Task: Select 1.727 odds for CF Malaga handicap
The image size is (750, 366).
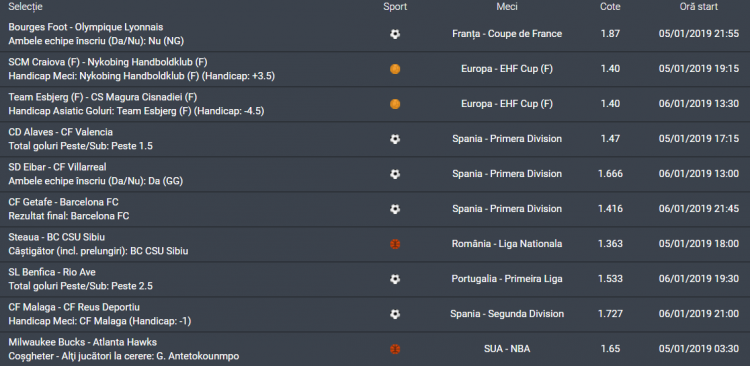Action: (610, 314)
